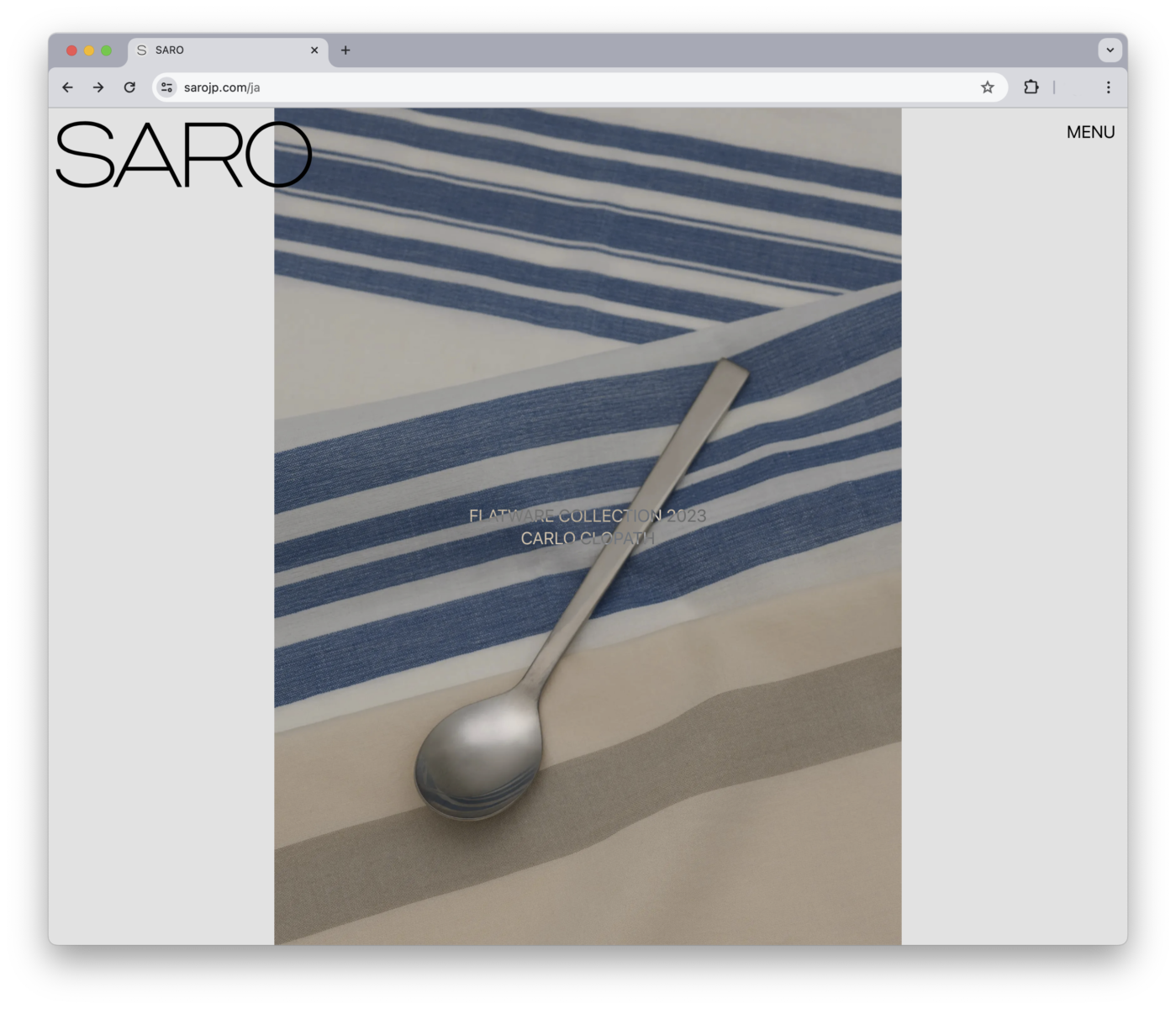
Task: Go back to the previous page
Action: [67, 87]
